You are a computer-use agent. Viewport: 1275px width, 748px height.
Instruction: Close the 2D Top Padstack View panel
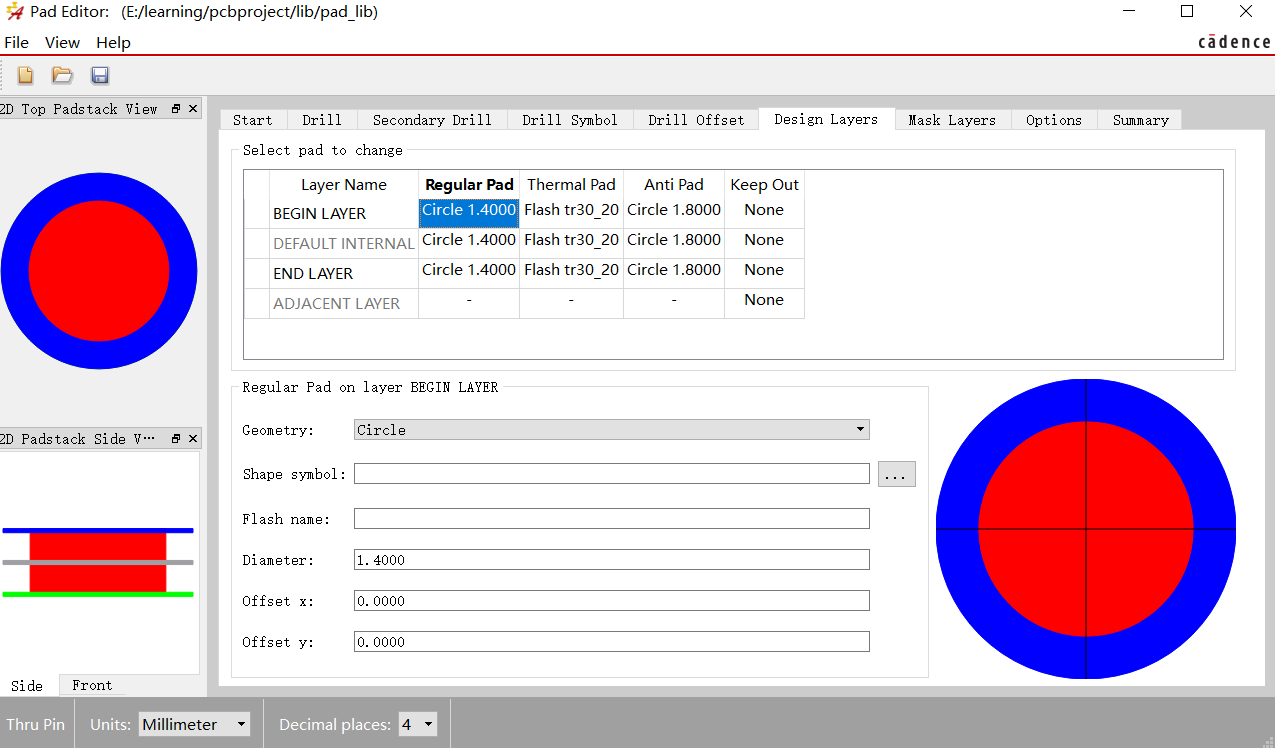(x=193, y=109)
